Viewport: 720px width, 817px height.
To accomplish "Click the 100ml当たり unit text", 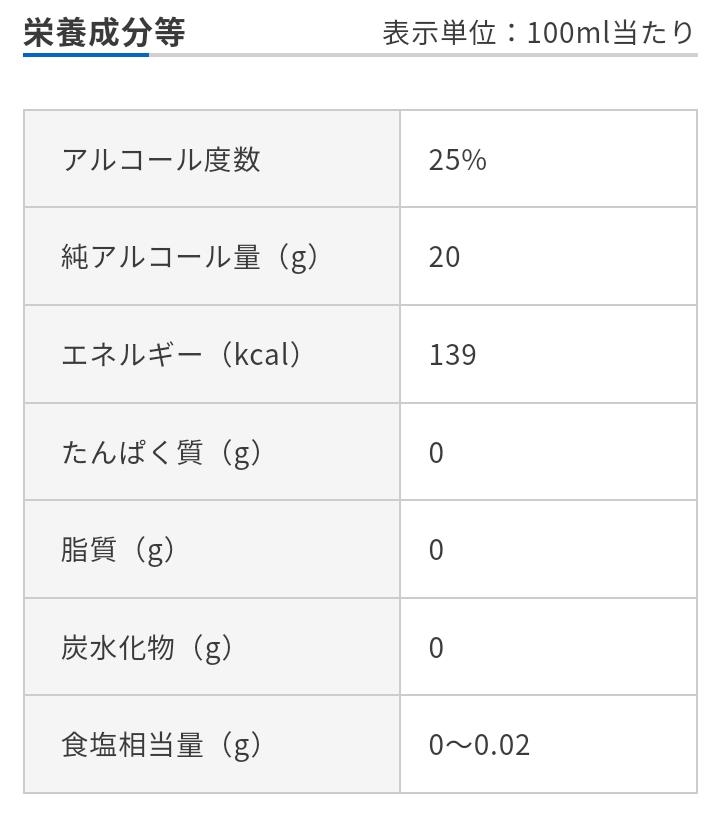I will pyautogui.click(x=610, y=33).
